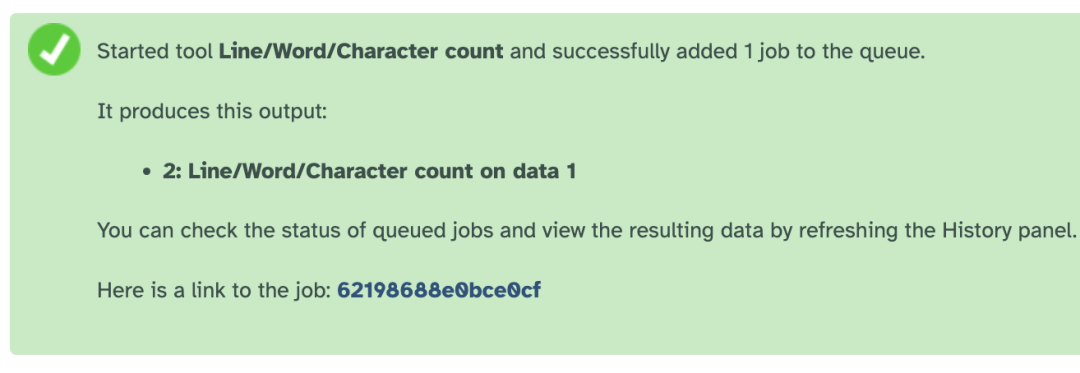Viewport: 1080px width, 373px height.
Task: Click the leading '2:' of the output item
Action: click(172, 171)
